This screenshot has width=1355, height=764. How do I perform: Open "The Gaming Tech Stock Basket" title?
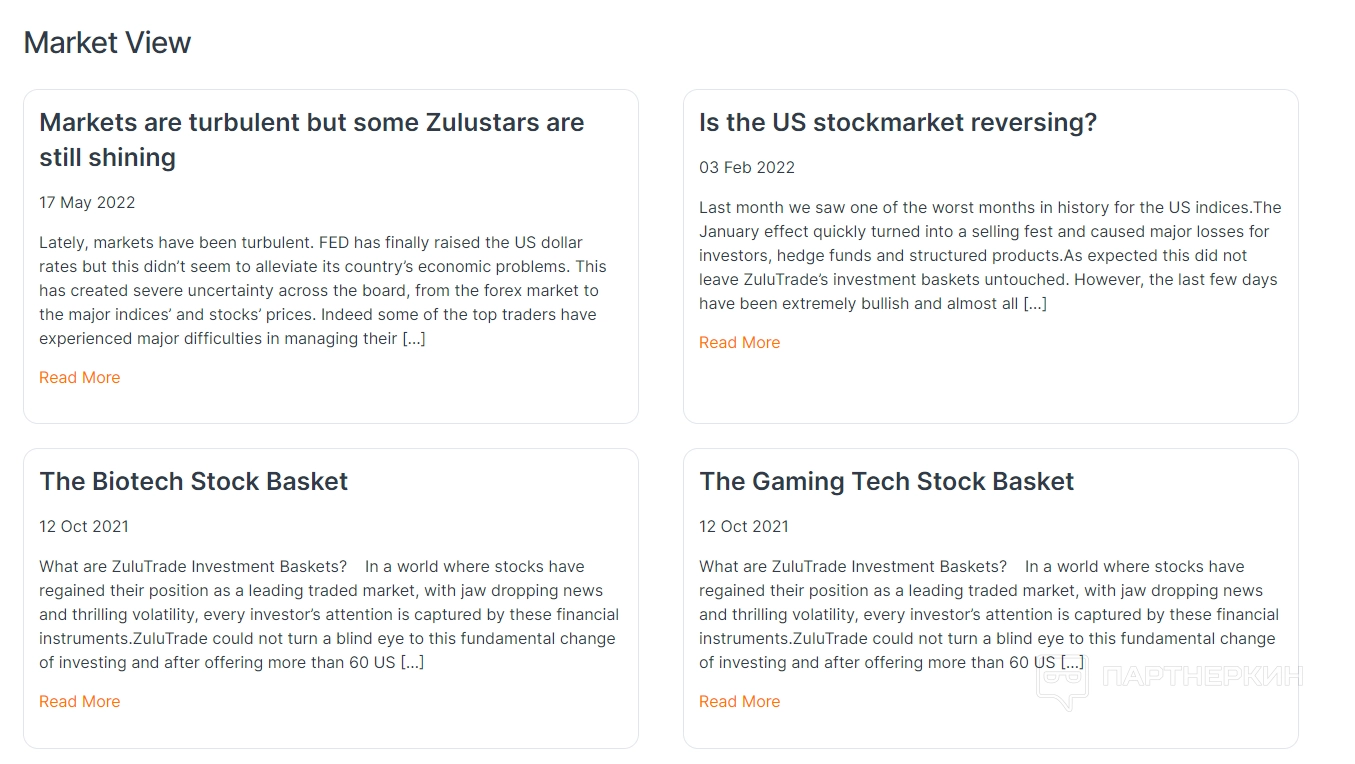[x=886, y=481]
